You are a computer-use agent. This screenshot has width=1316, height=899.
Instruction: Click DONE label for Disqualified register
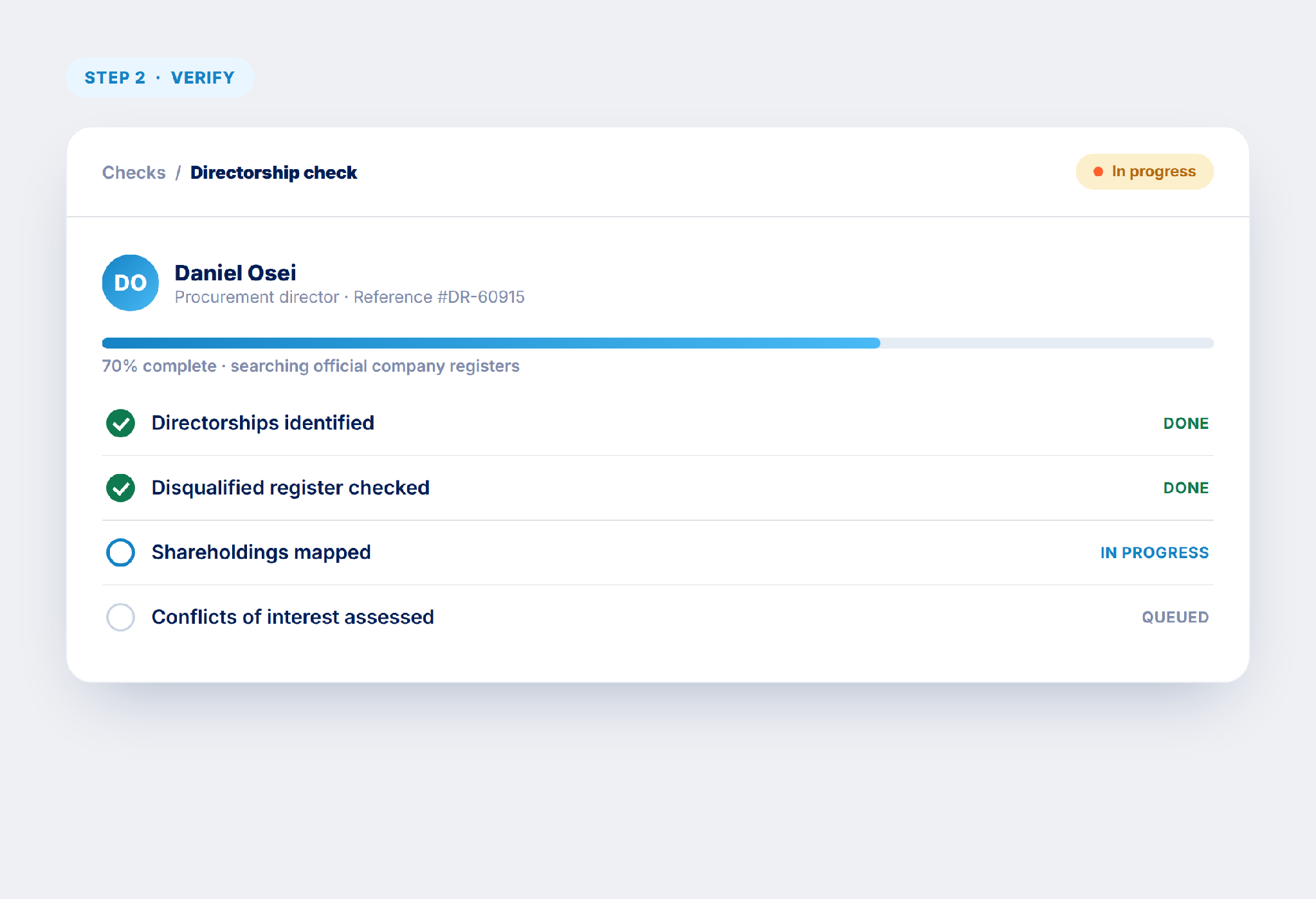click(1186, 488)
